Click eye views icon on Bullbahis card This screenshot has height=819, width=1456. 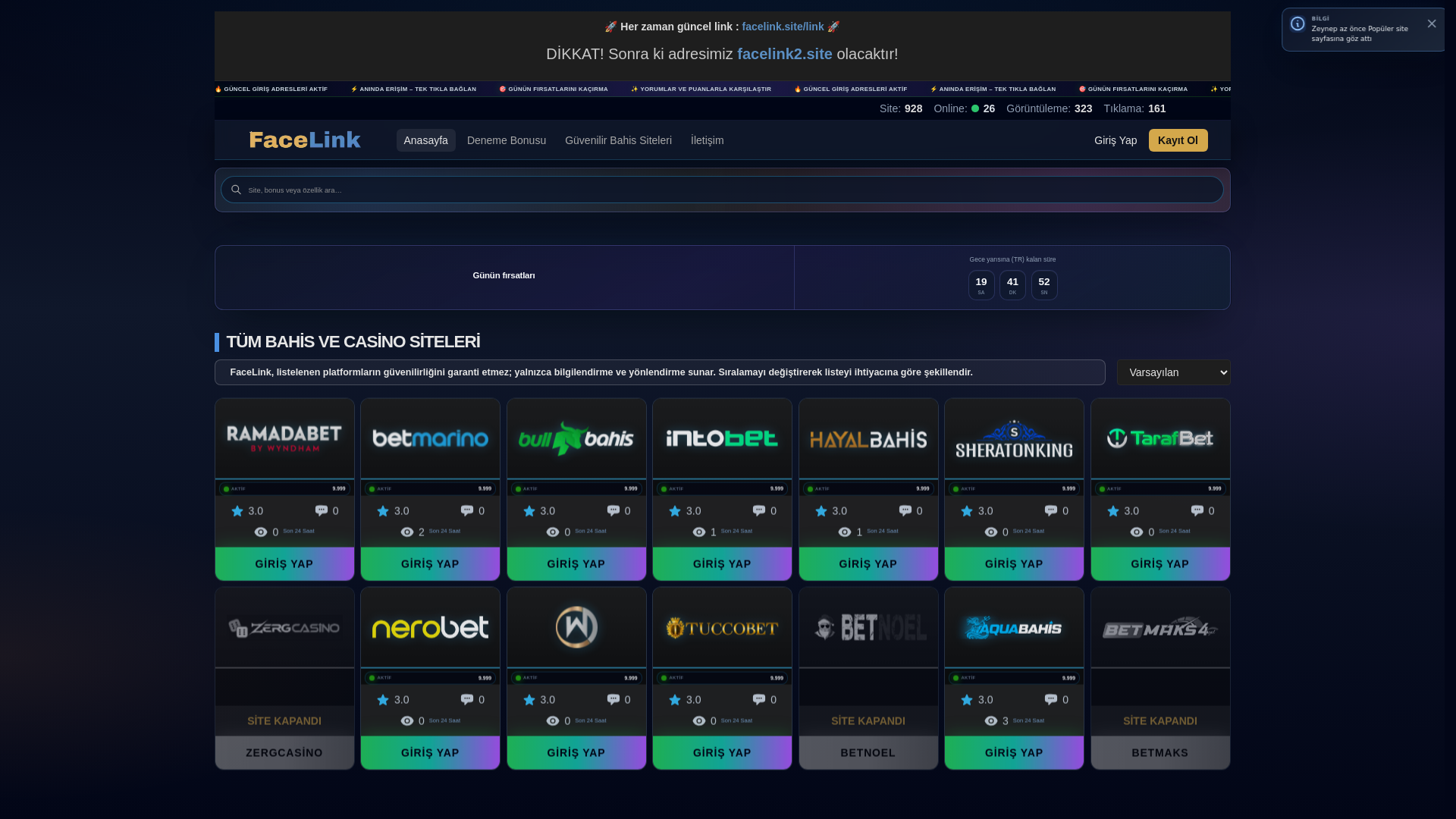[x=553, y=532]
